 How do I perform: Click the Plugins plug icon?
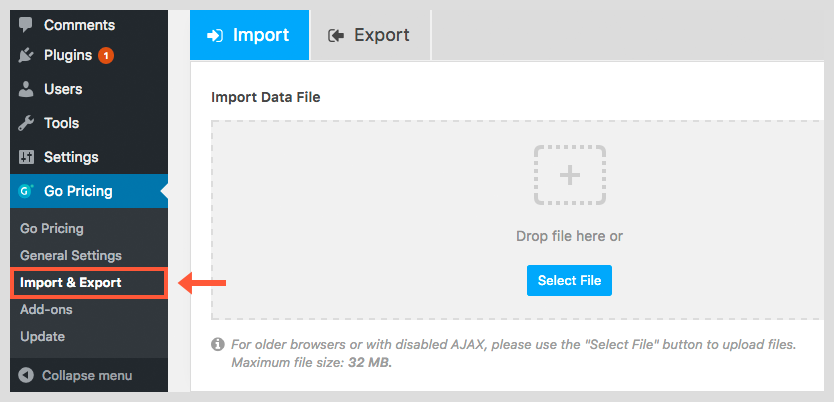[x=26, y=55]
